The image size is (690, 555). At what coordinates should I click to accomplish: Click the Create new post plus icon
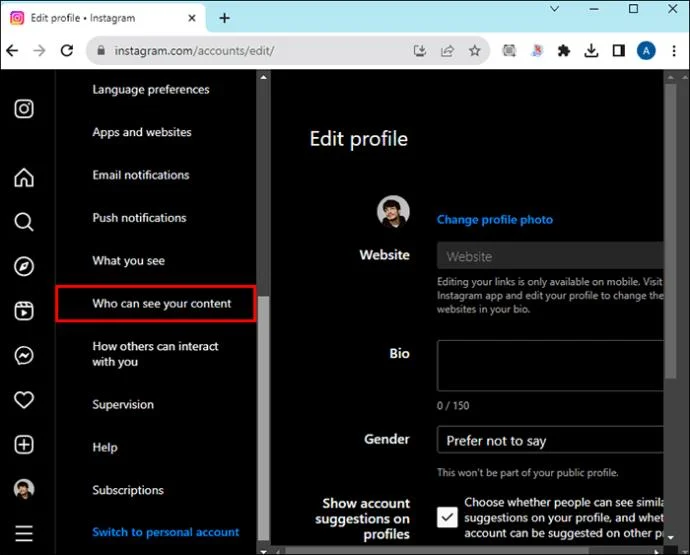[24, 444]
